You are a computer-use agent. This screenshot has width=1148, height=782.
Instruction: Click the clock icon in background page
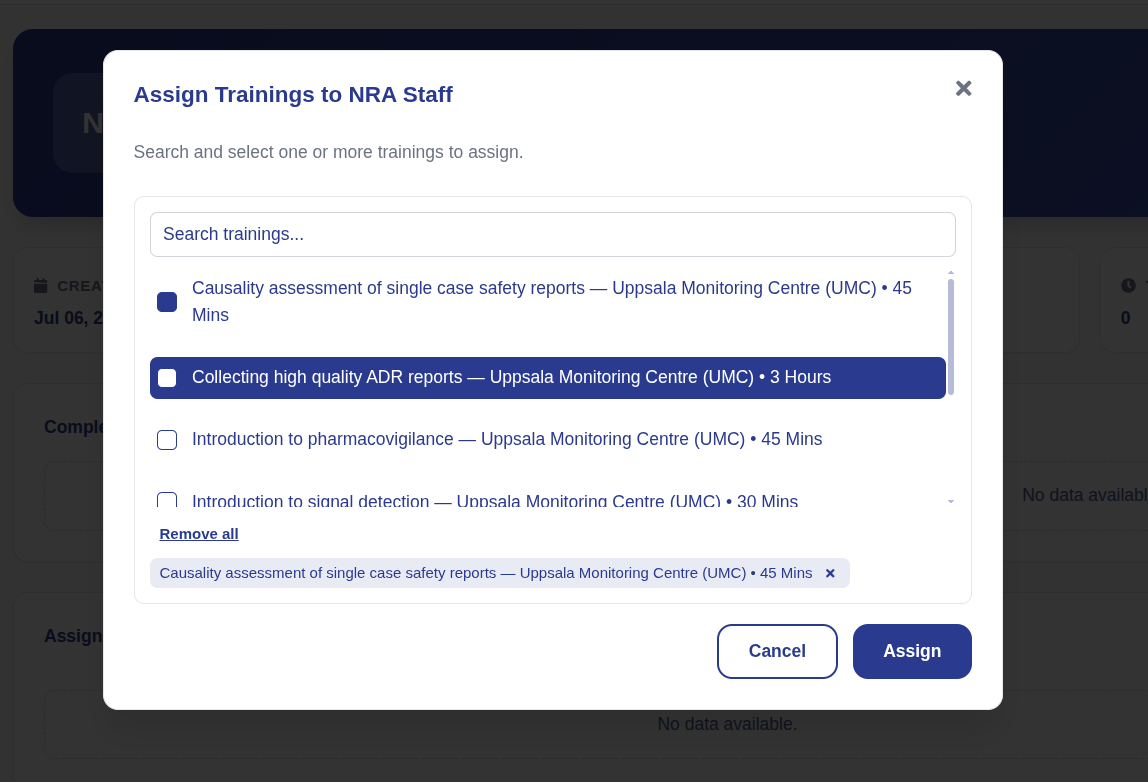click(1128, 286)
